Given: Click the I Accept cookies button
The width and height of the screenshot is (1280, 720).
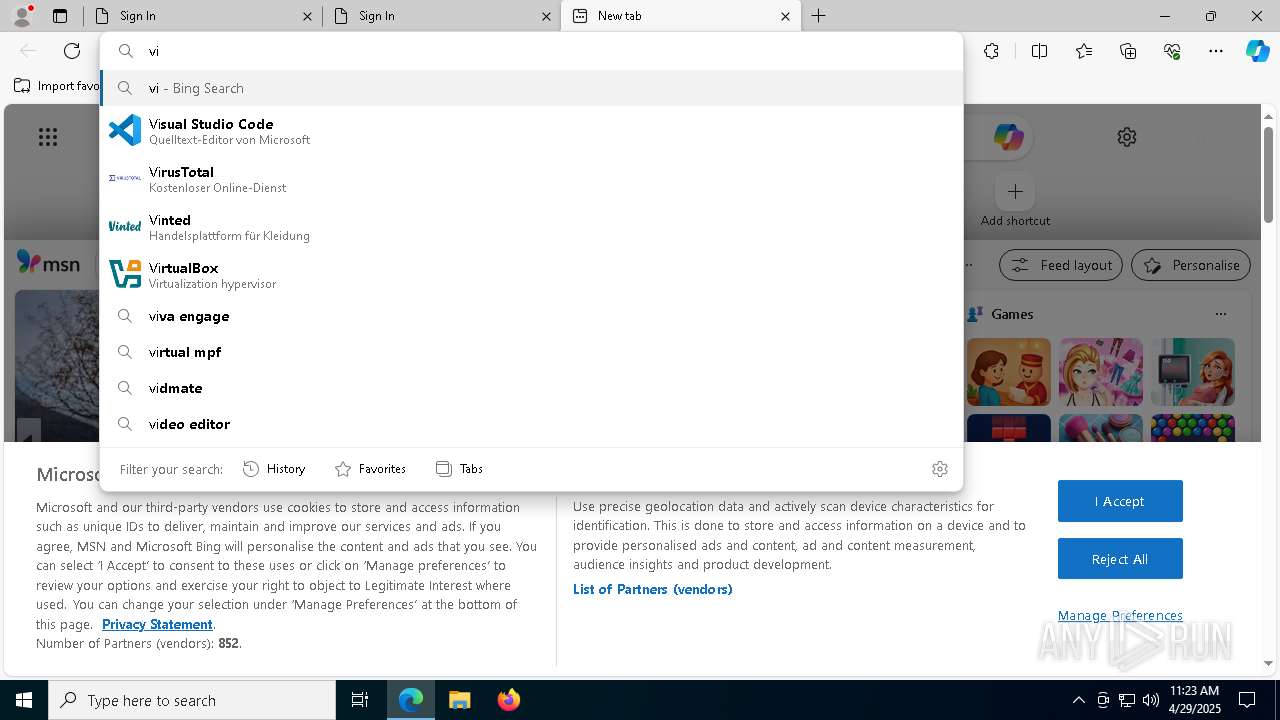Looking at the screenshot, I should coord(1120,501).
